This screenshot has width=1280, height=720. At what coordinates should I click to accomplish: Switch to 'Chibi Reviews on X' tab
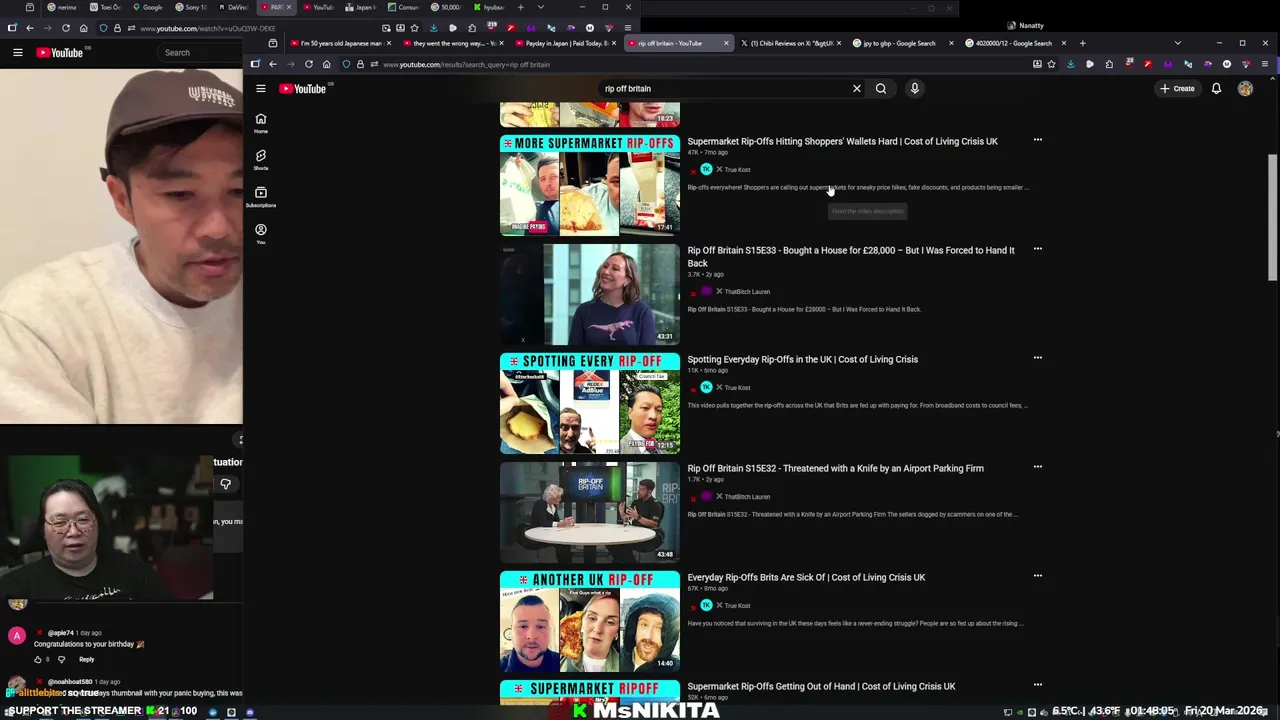790,43
